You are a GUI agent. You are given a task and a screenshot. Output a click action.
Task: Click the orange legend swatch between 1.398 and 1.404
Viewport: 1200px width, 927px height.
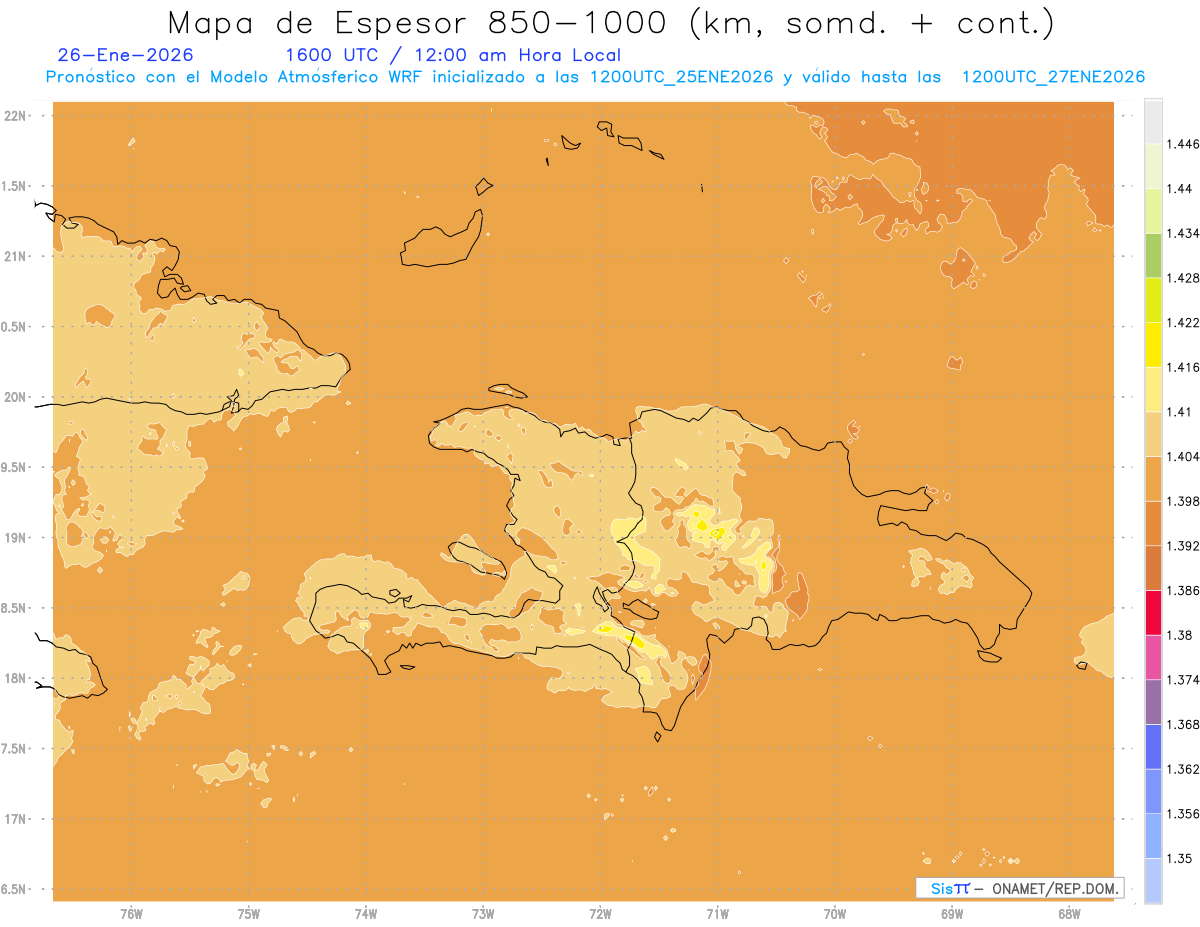point(1153,478)
